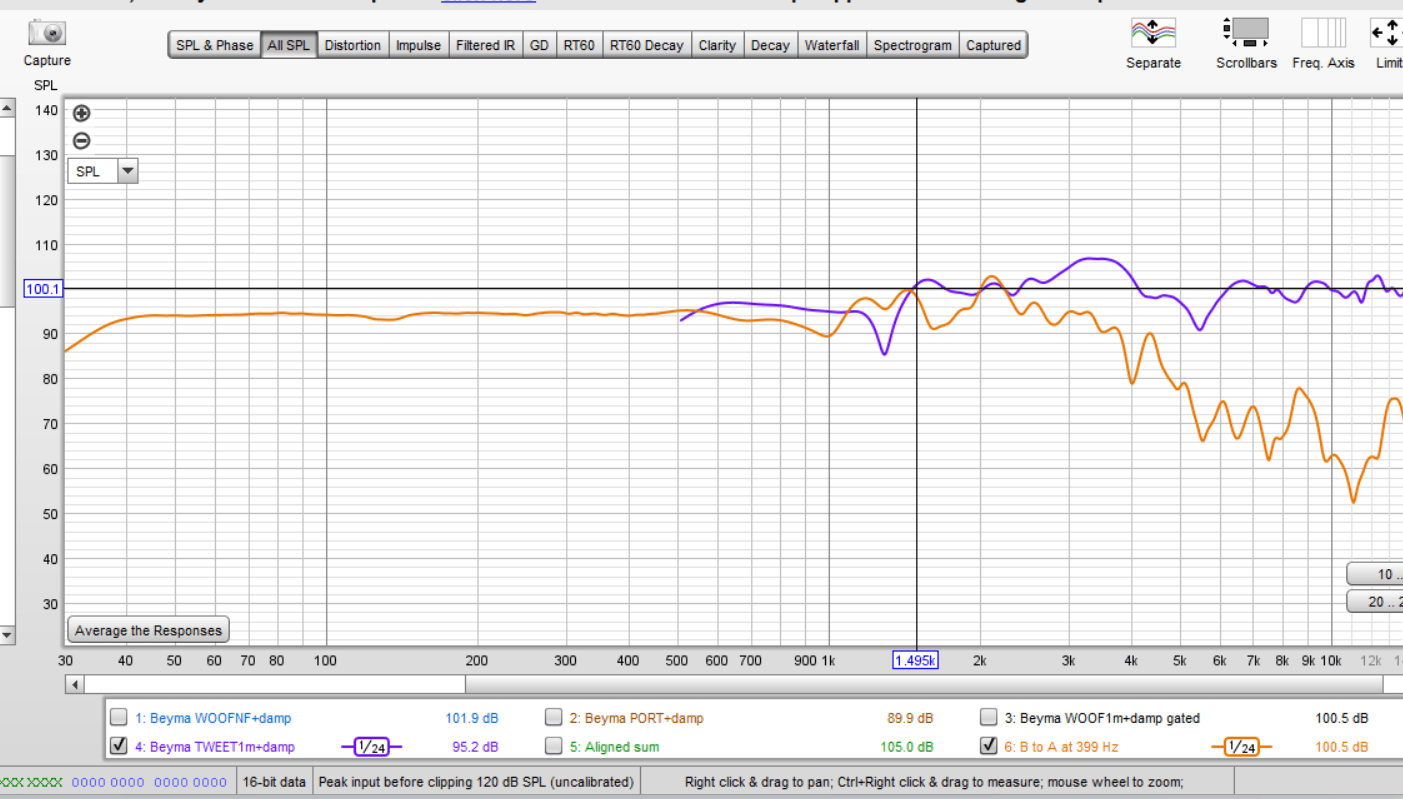Click the horizontal scrollbar left arrow
The width and height of the screenshot is (1403, 799).
(x=75, y=684)
